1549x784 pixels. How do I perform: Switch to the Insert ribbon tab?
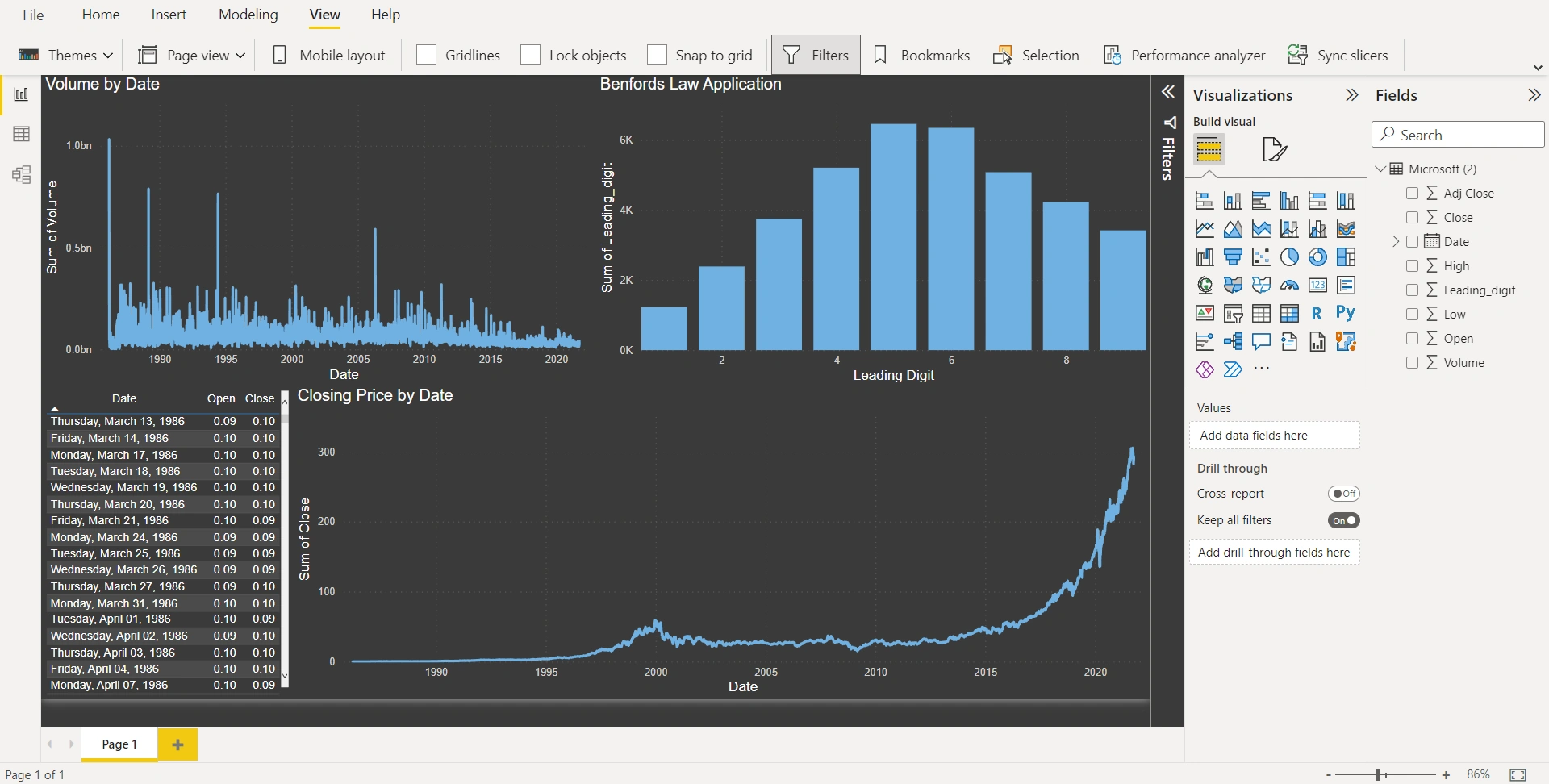tap(169, 15)
